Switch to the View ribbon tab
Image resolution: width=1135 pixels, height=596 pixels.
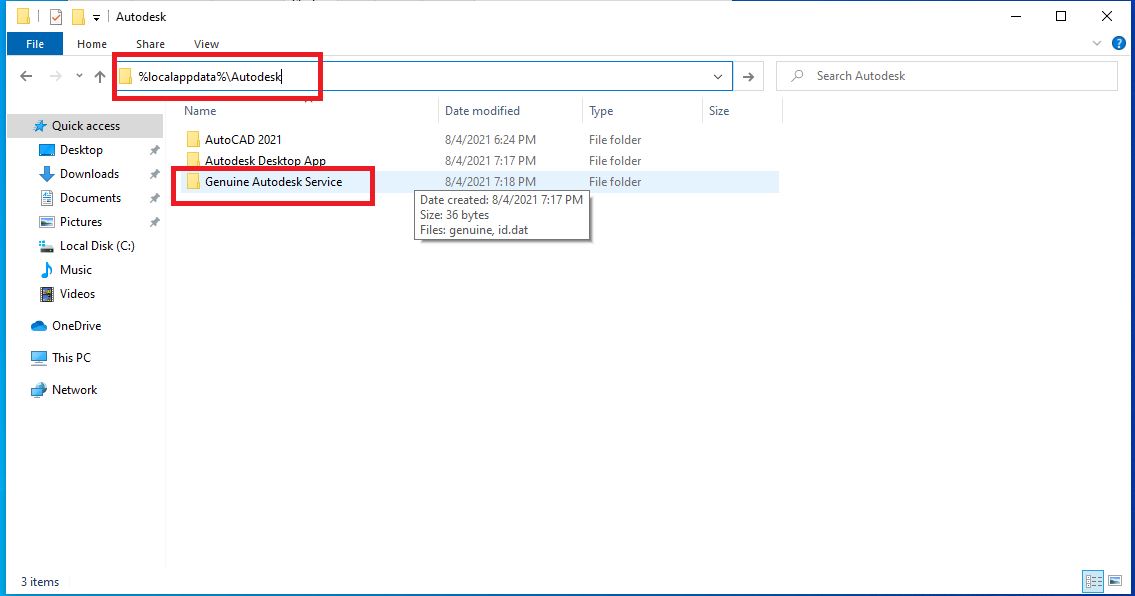(x=207, y=44)
